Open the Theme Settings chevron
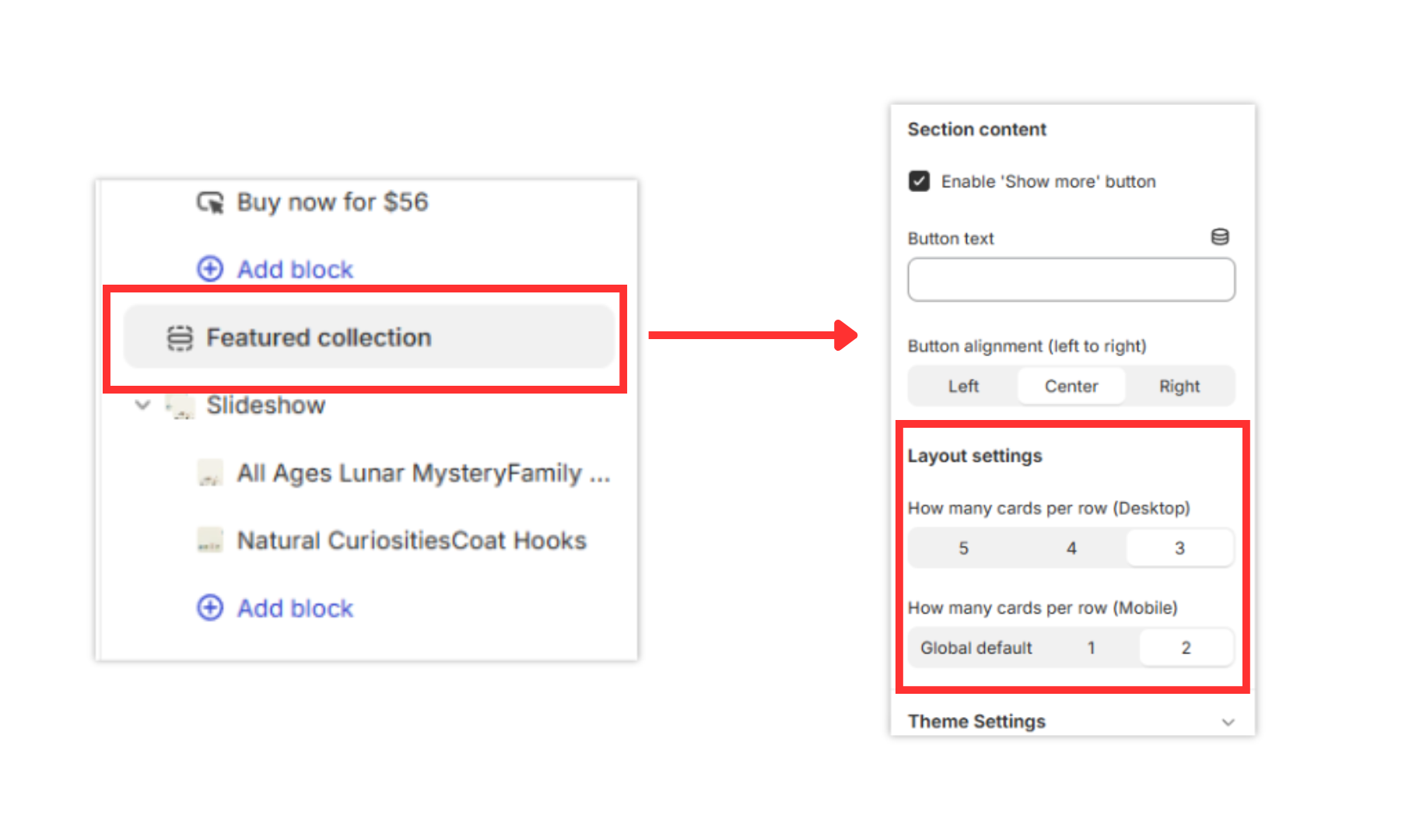The height and width of the screenshot is (840, 1416). pyautogui.click(x=1227, y=721)
